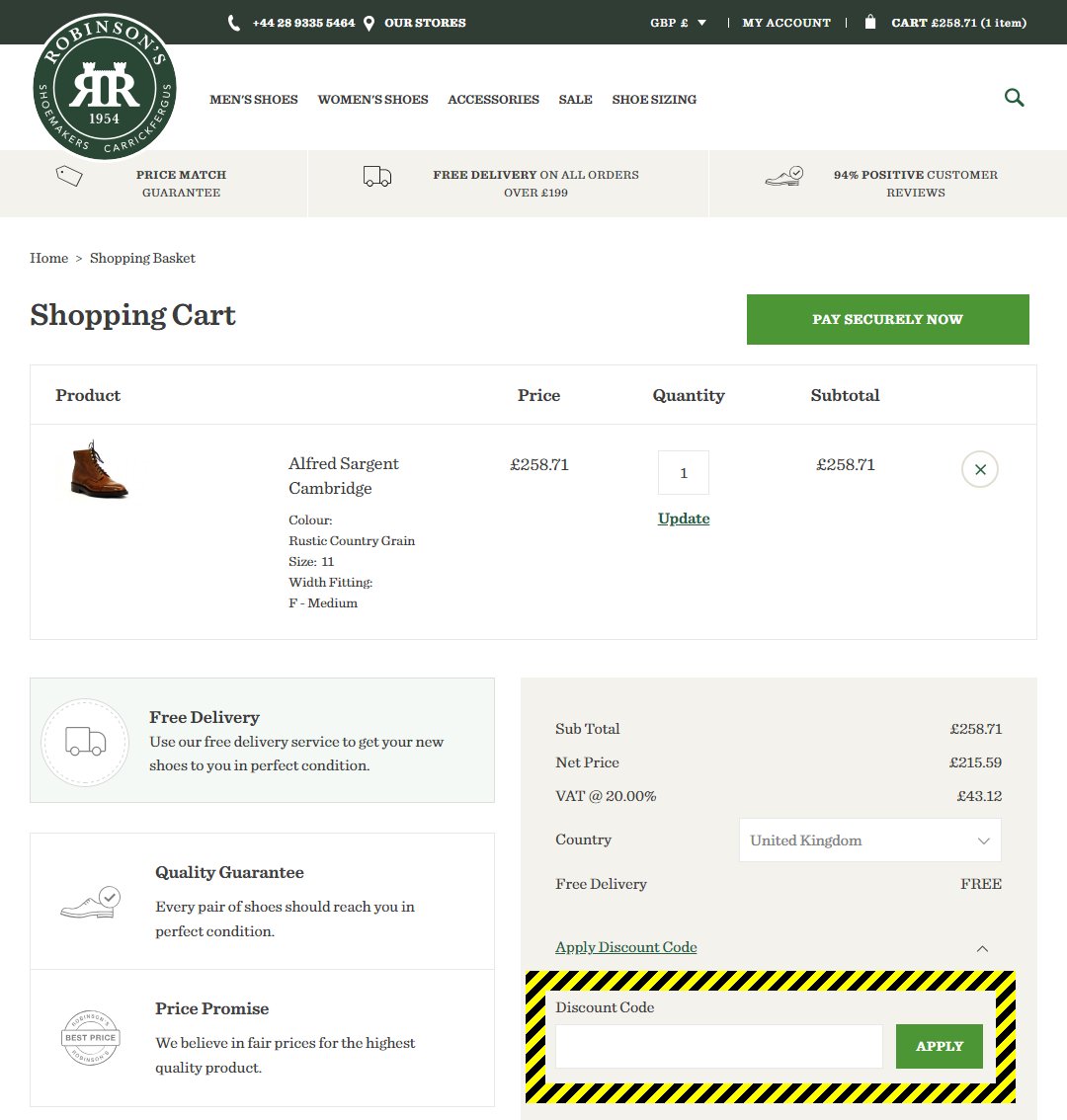
Task: Open the Men's Shoes menu
Action: pyautogui.click(x=254, y=100)
